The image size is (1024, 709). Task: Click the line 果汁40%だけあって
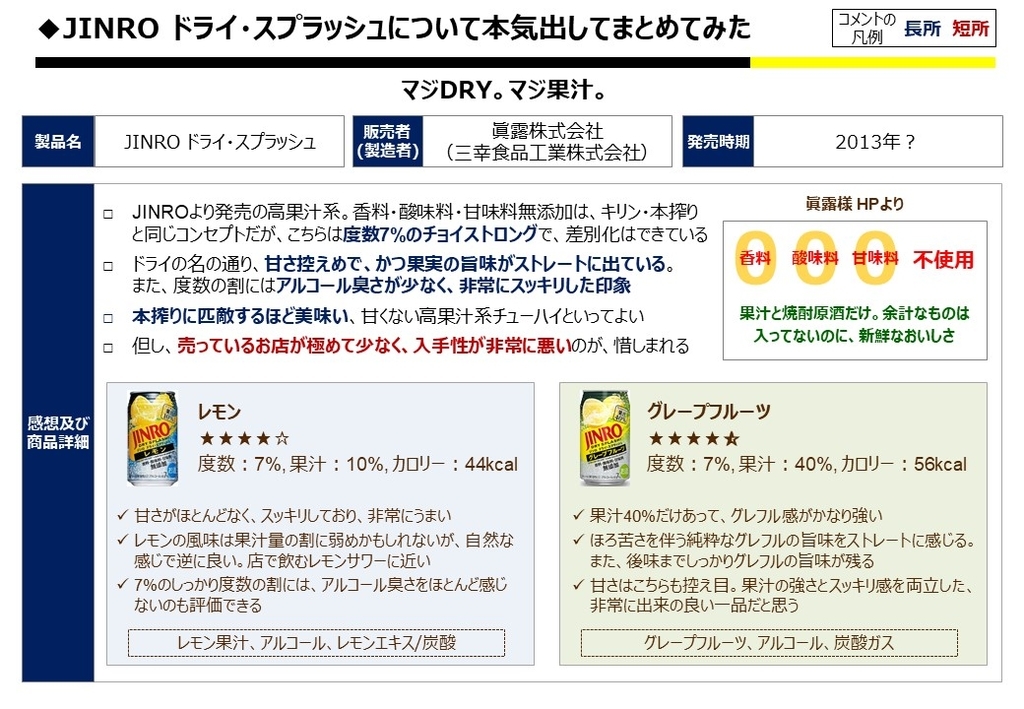tap(735, 516)
